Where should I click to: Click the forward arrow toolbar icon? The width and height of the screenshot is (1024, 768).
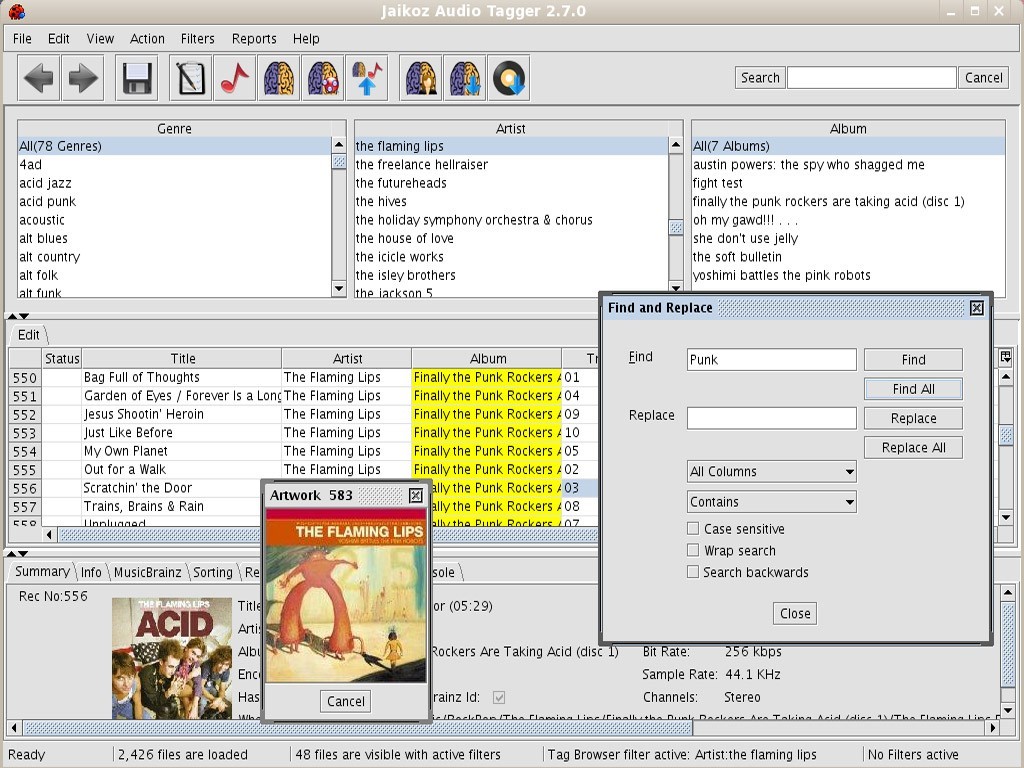[x=83, y=78]
